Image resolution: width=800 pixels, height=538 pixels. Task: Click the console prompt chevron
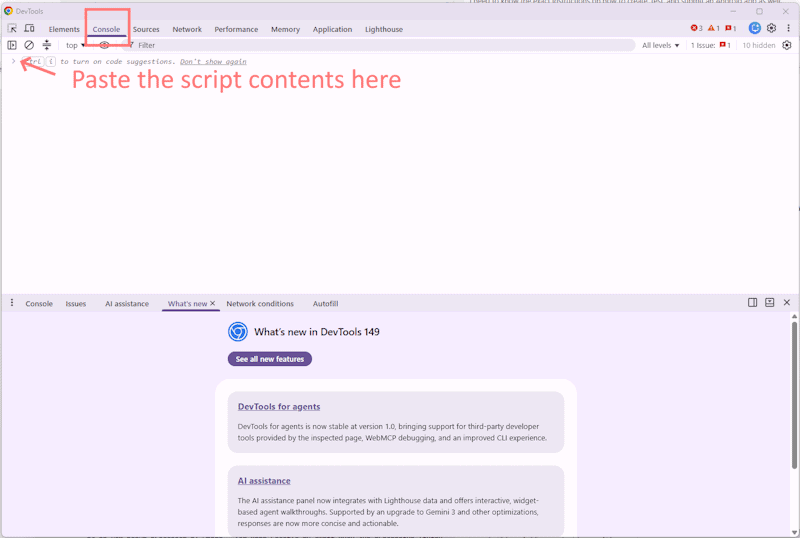coord(13,61)
